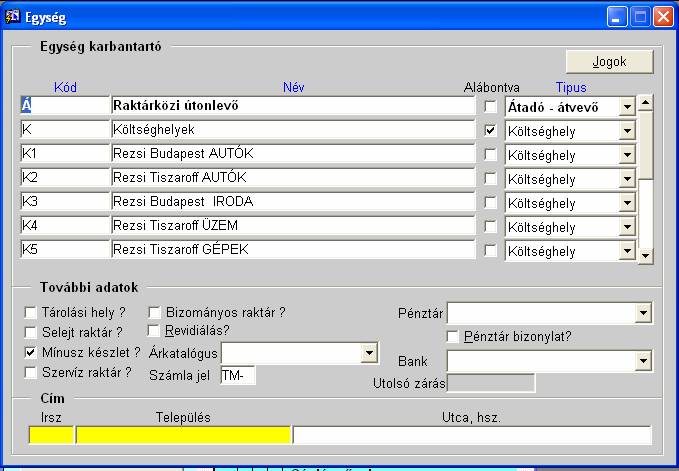Click the Kód column header
The height and width of the screenshot is (471, 679).
pos(65,87)
